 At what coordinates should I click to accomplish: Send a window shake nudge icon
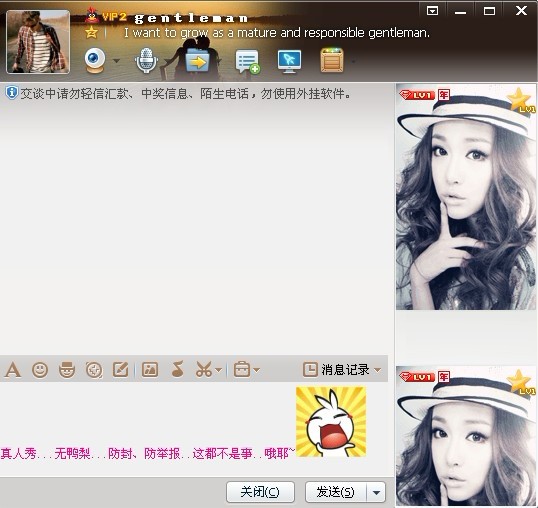point(94,370)
